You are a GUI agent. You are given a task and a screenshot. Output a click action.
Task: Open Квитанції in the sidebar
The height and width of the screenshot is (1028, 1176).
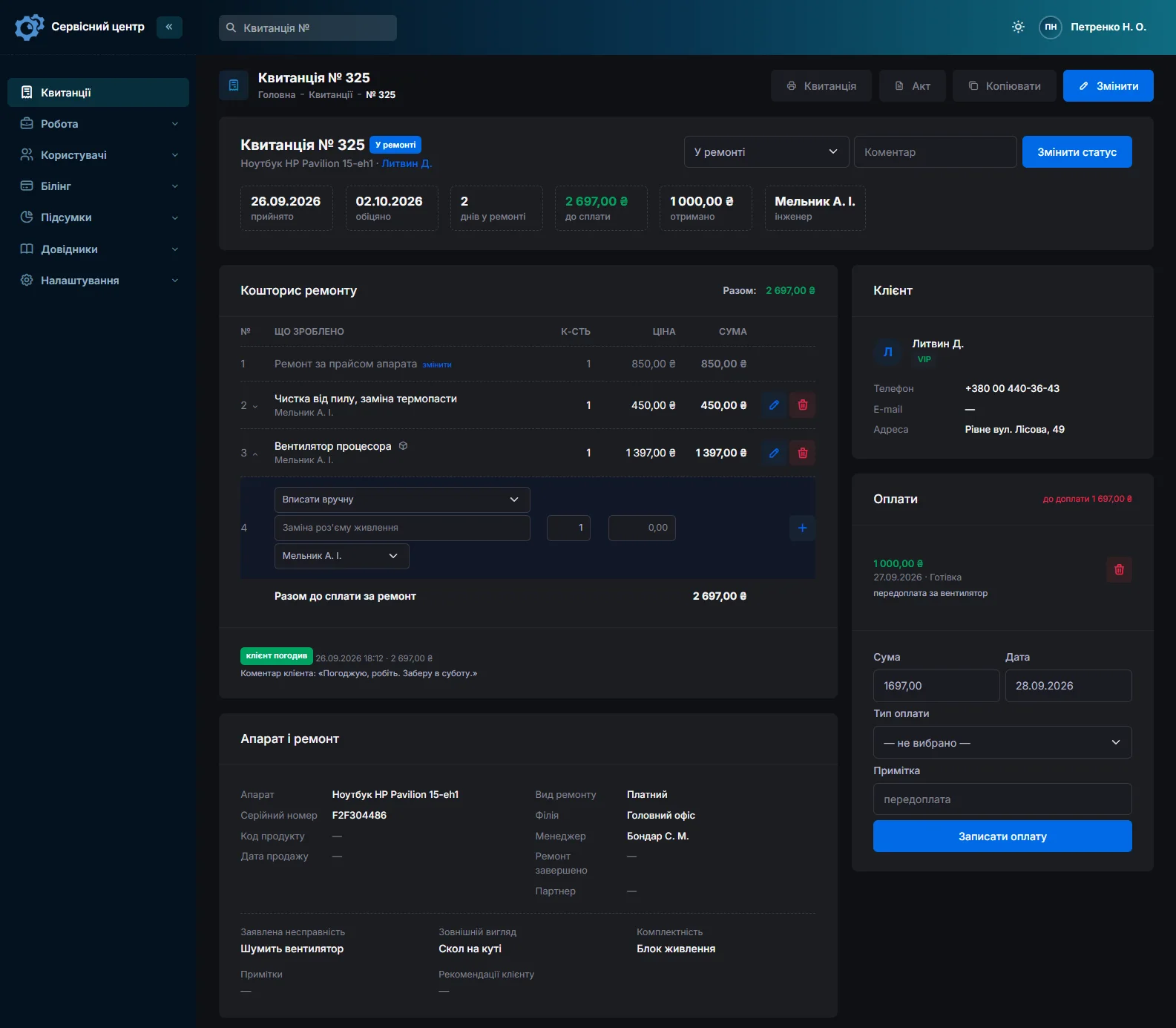(x=98, y=92)
